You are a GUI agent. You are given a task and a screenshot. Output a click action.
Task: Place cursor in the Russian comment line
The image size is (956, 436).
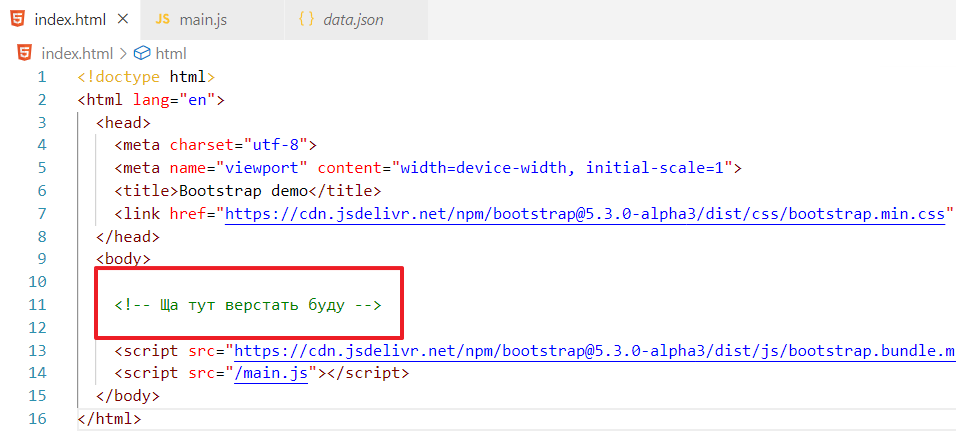(248, 305)
